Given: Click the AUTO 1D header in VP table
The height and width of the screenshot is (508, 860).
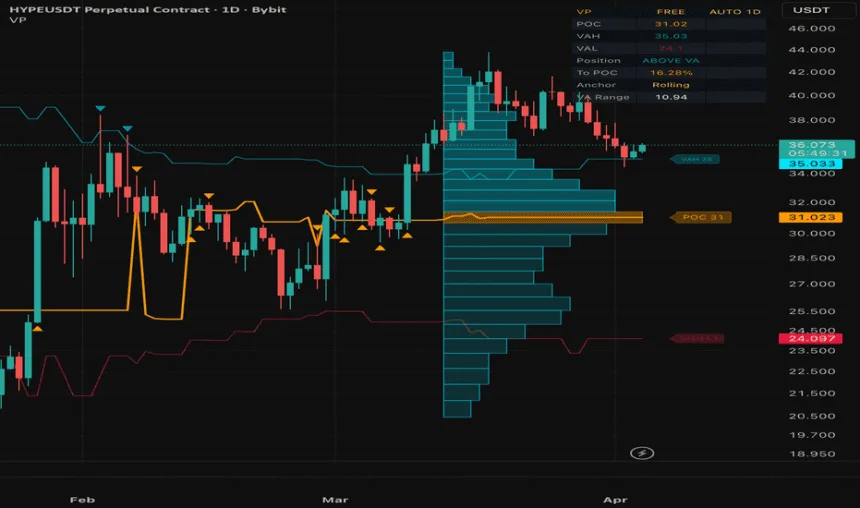Looking at the screenshot, I should click(x=735, y=12).
